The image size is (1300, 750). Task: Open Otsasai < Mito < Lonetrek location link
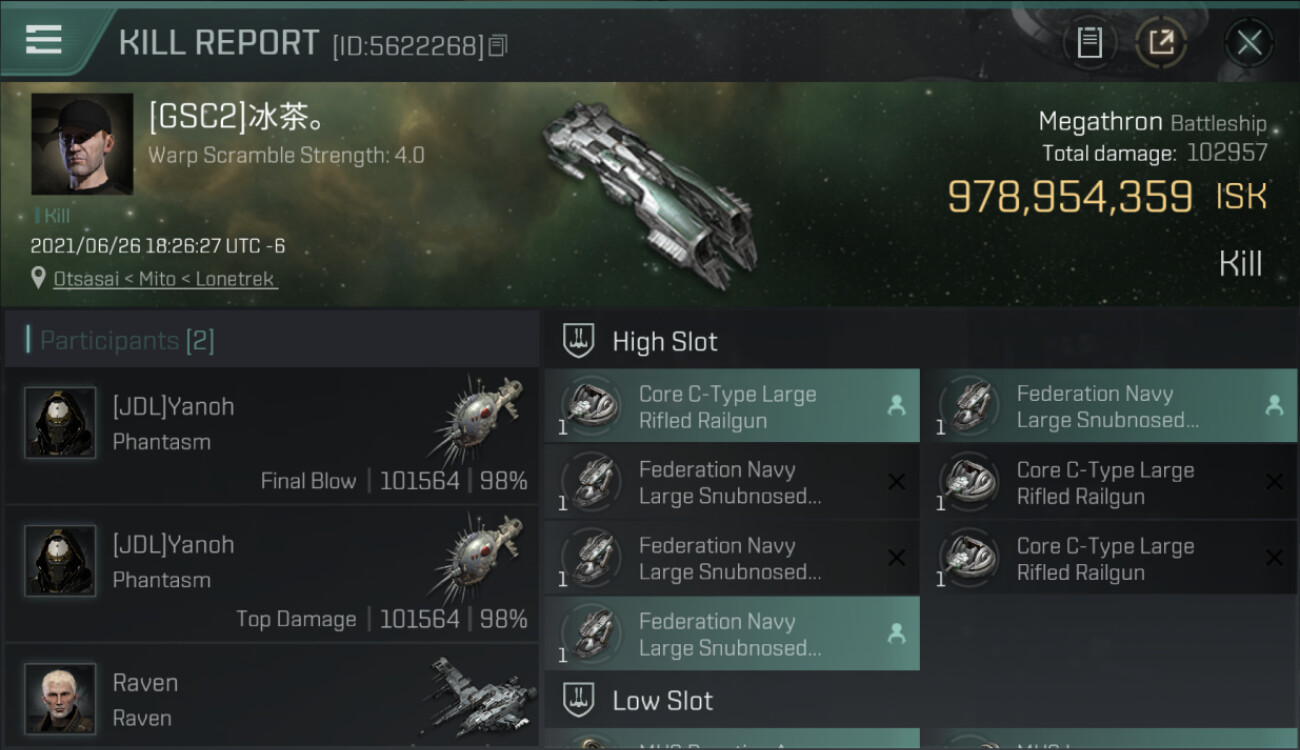pyautogui.click(x=165, y=279)
